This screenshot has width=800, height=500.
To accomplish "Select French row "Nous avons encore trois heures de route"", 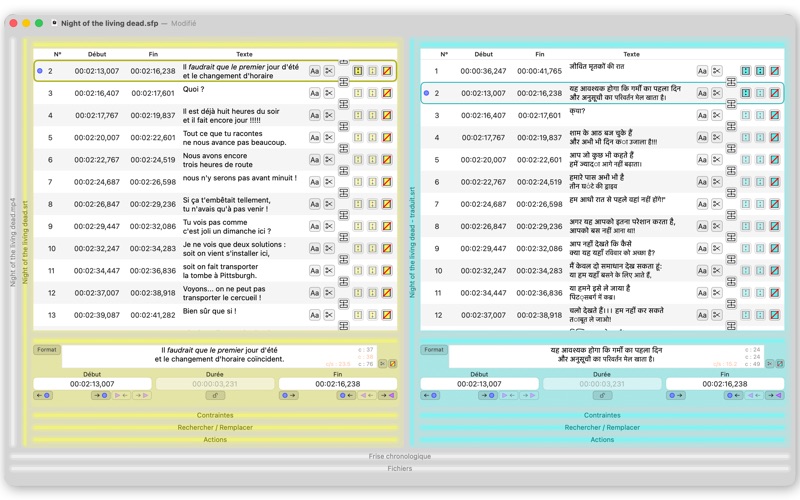I will [x=215, y=160].
